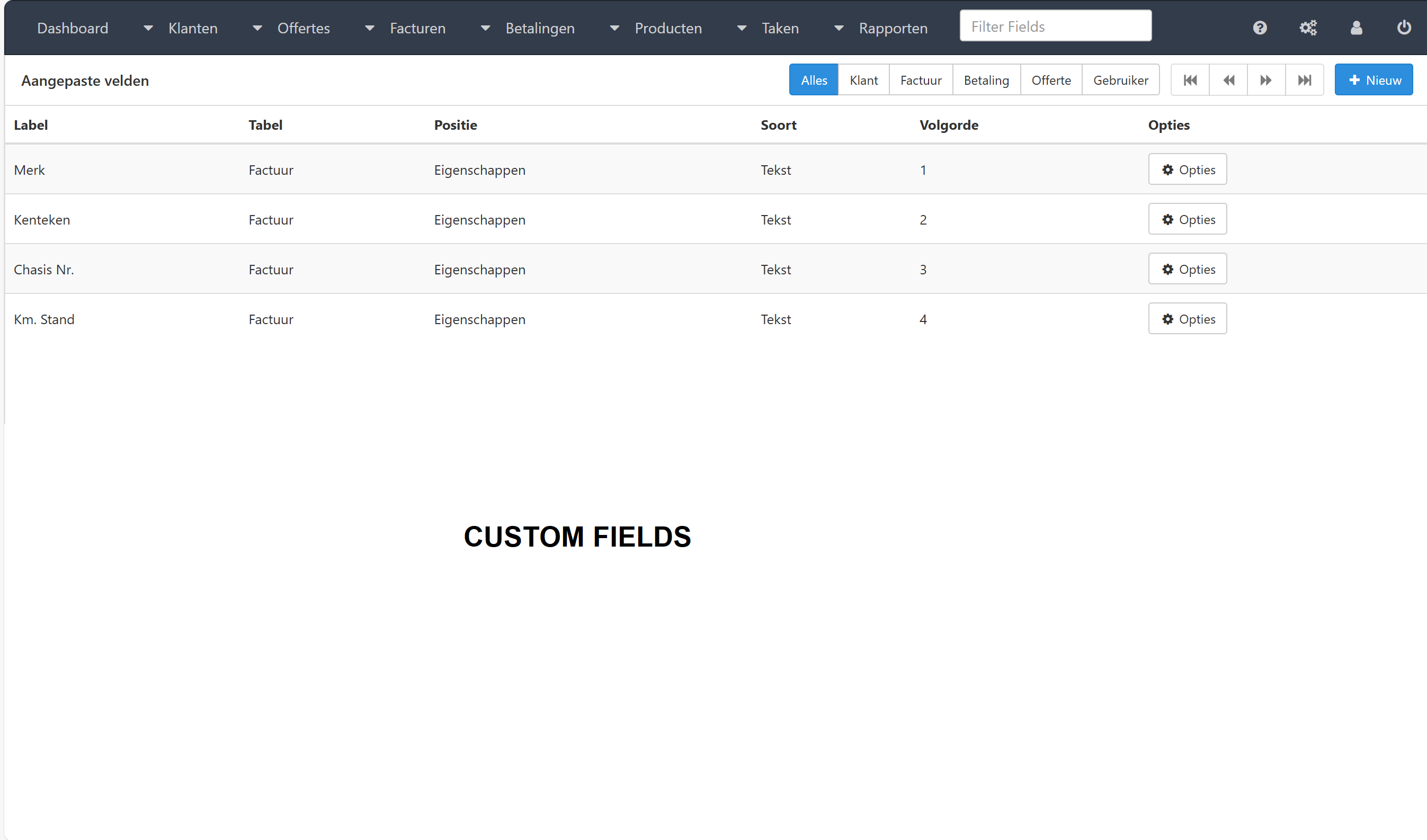Expand the Klanten dropdown menu
This screenshot has height=840, width=1427.
[x=192, y=28]
